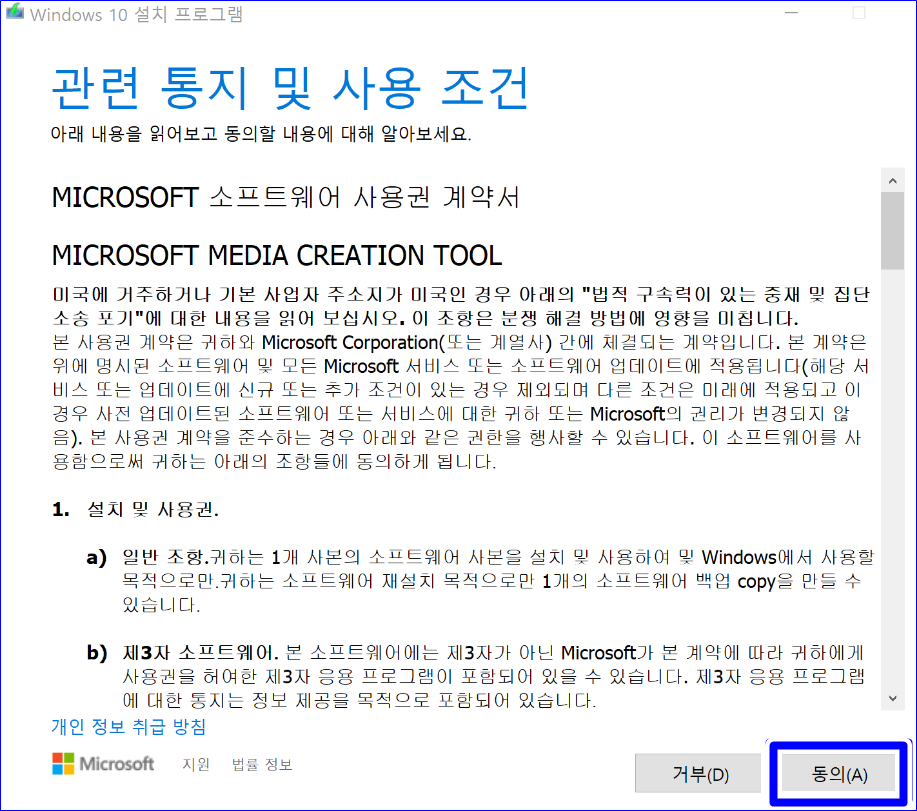Open the 개인 정보 취급 방침 link

coord(129,727)
